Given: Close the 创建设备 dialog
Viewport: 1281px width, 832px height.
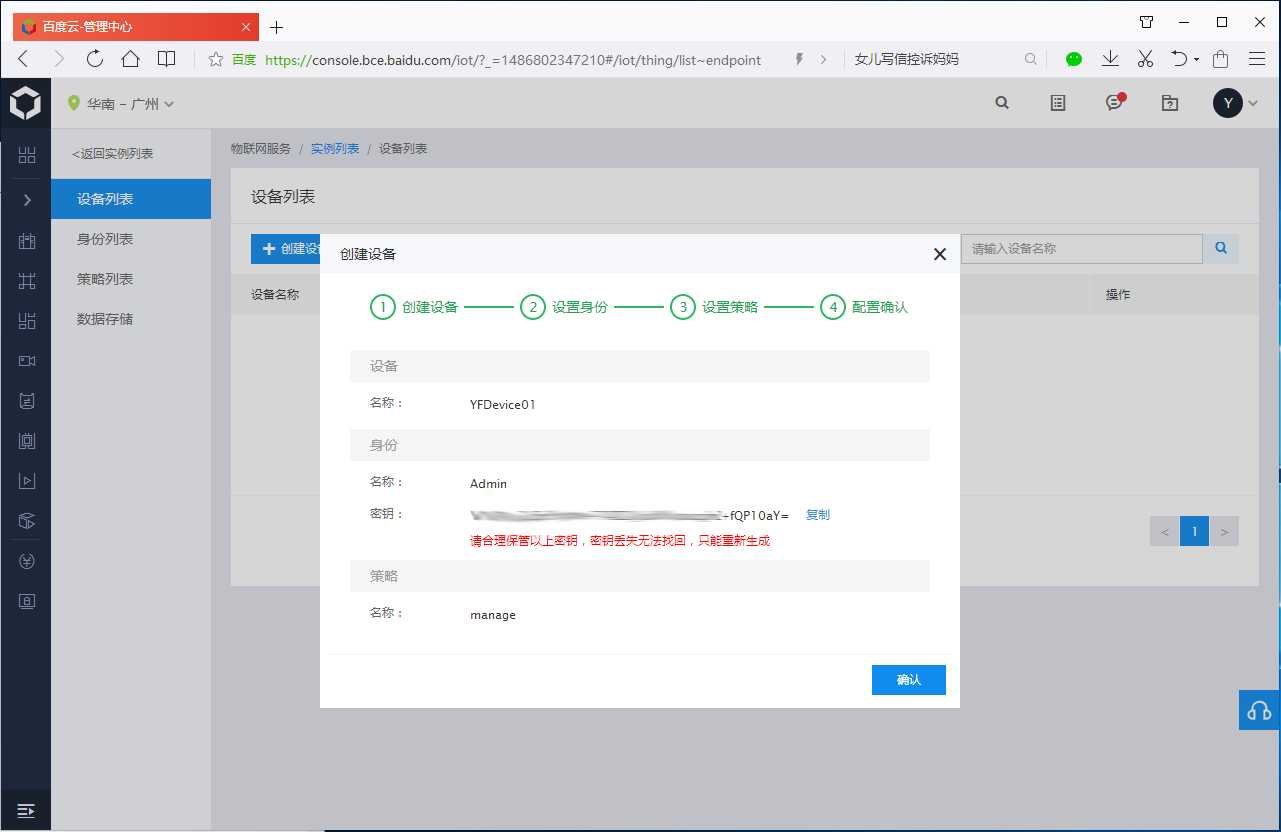Looking at the screenshot, I should [939, 254].
